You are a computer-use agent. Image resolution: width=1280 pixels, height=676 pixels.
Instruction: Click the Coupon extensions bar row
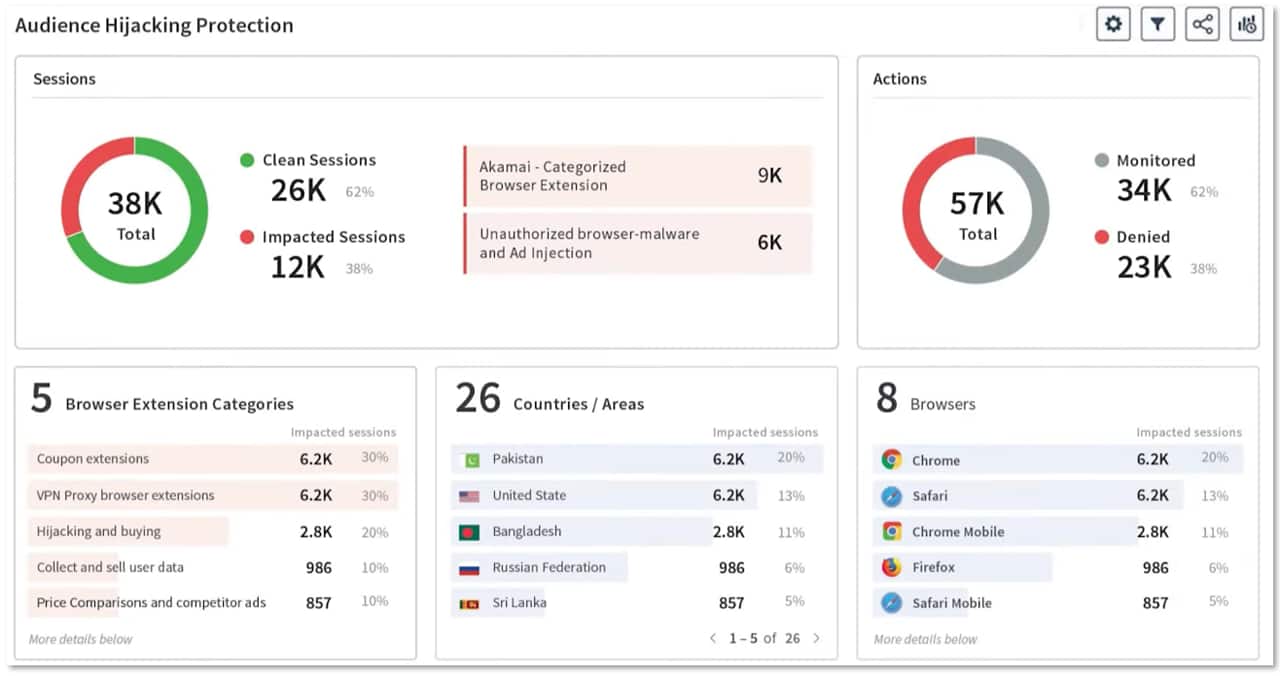pyautogui.click(x=212, y=459)
